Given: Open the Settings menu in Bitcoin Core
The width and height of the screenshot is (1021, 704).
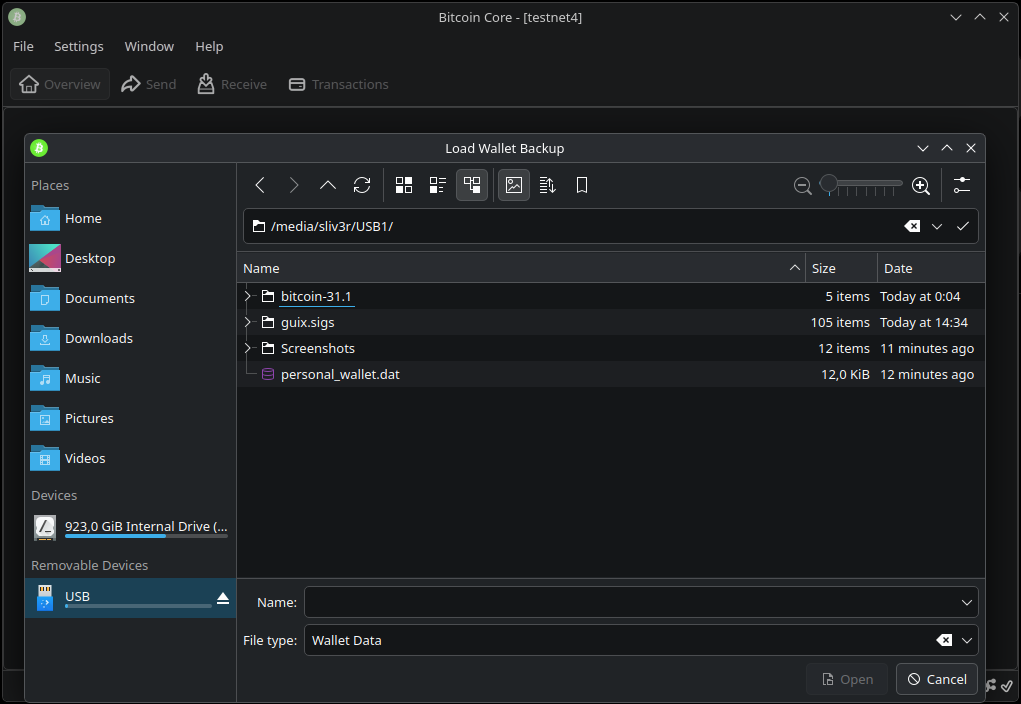Looking at the screenshot, I should click(79, 46).
